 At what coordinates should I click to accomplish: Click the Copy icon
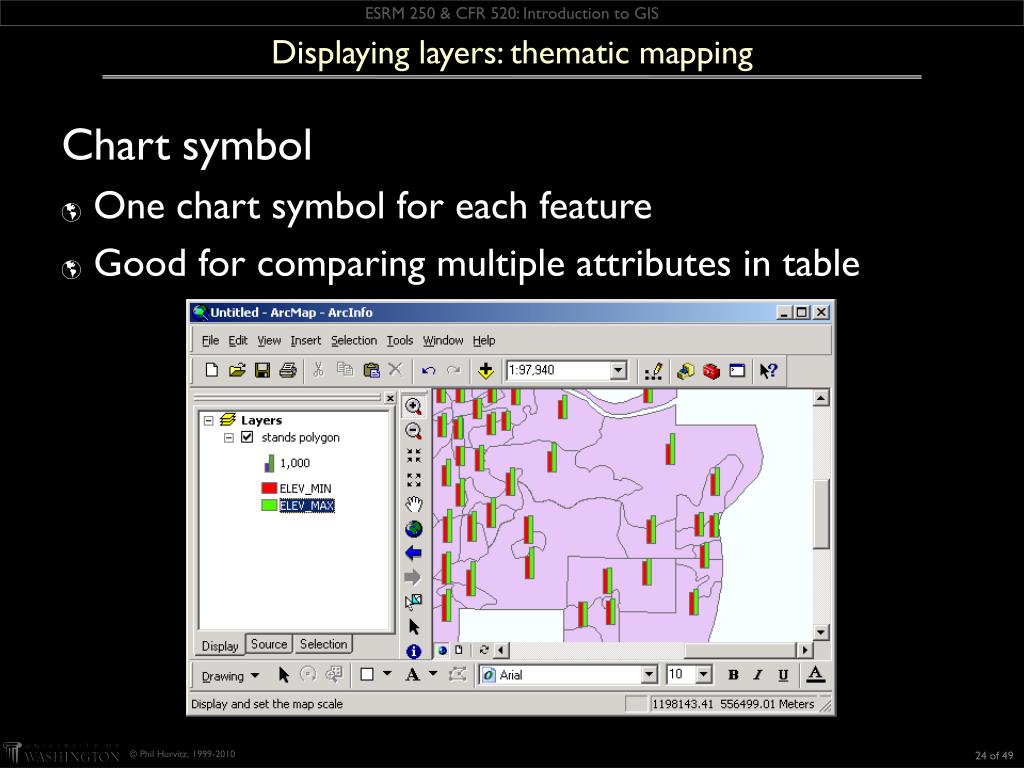[x=344, y=370]
